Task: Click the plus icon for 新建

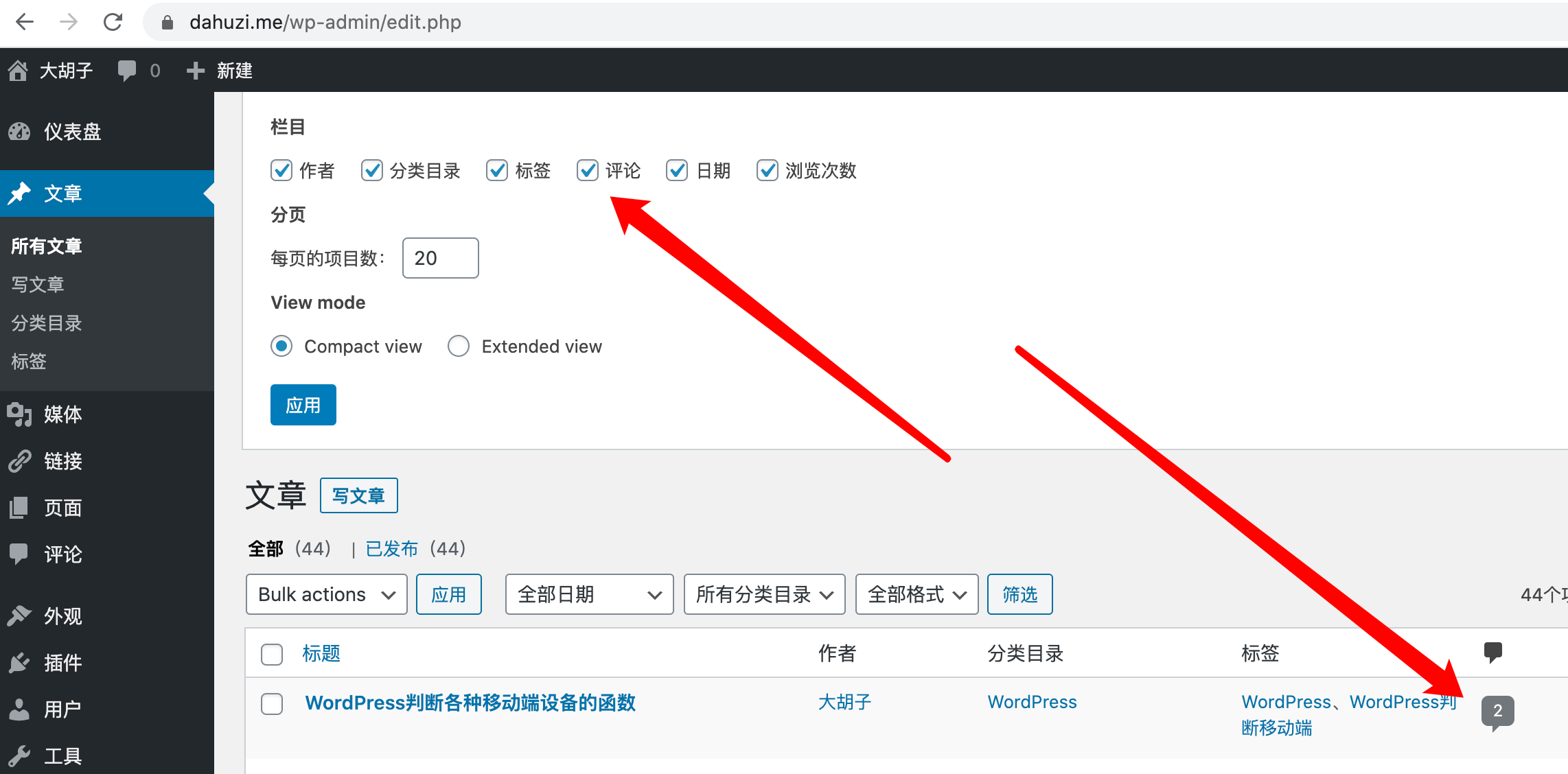Action: pos(196,70)
